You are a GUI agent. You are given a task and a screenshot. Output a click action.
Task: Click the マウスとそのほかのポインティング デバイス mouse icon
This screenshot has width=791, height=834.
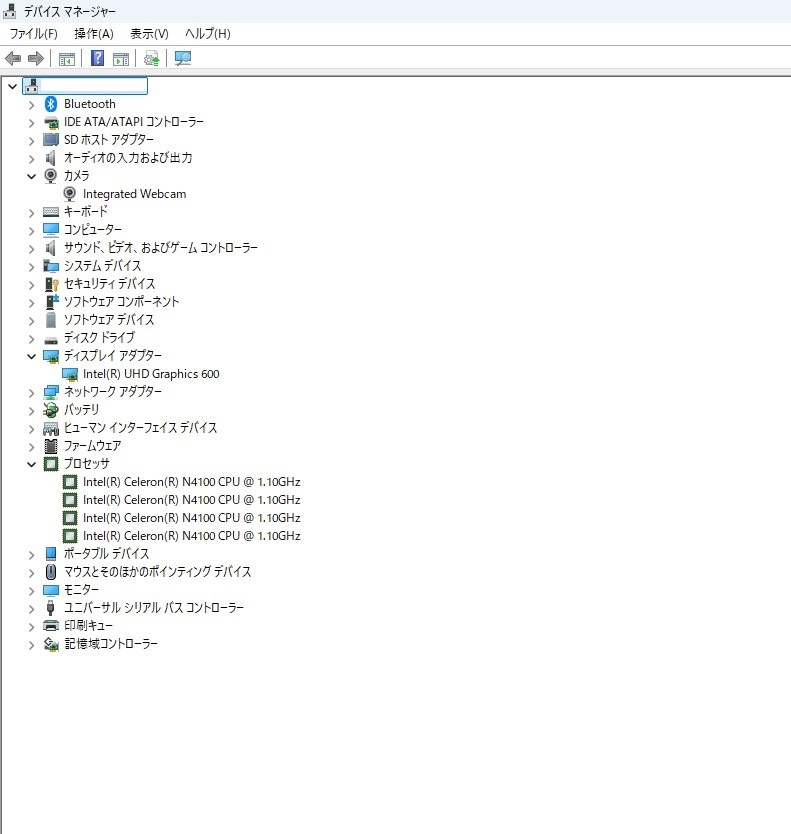tap(51, 572)
